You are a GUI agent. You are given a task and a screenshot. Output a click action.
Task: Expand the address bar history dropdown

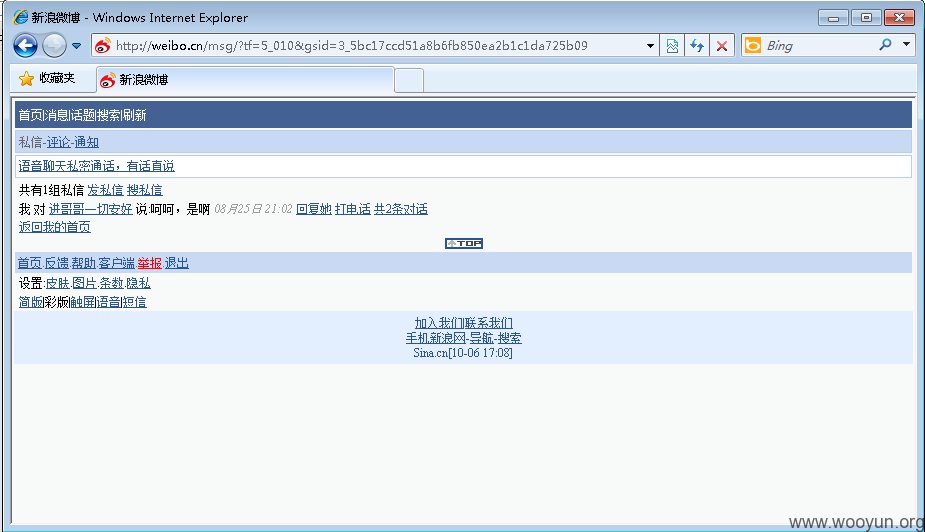650,46
